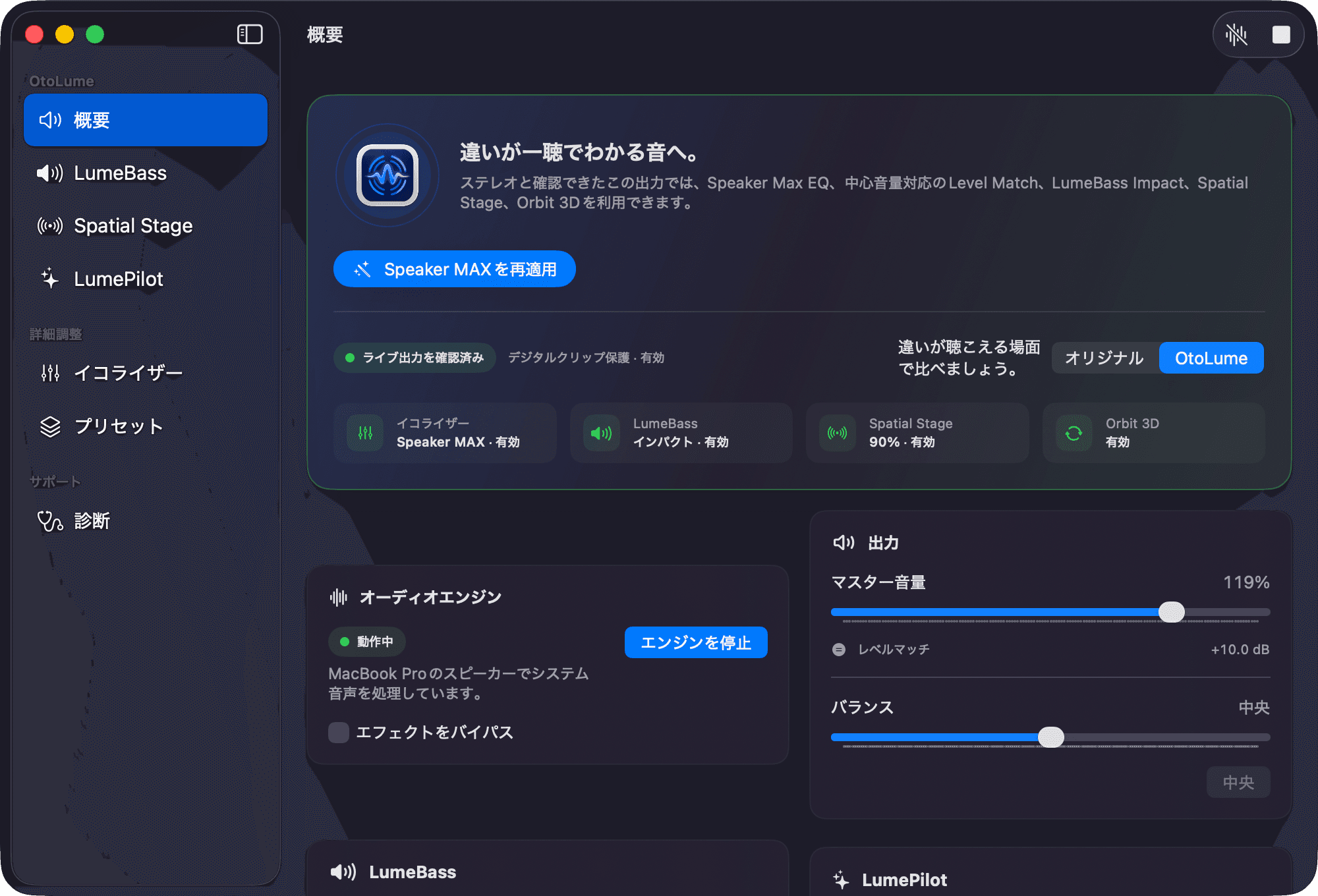1318x896 pixels.
Task: Open LumeBass in the sidebar
Action: [146, 173]
